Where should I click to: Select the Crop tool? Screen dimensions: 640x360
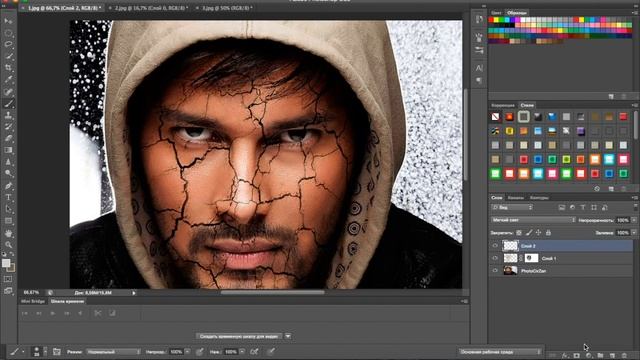coord(8,68)
